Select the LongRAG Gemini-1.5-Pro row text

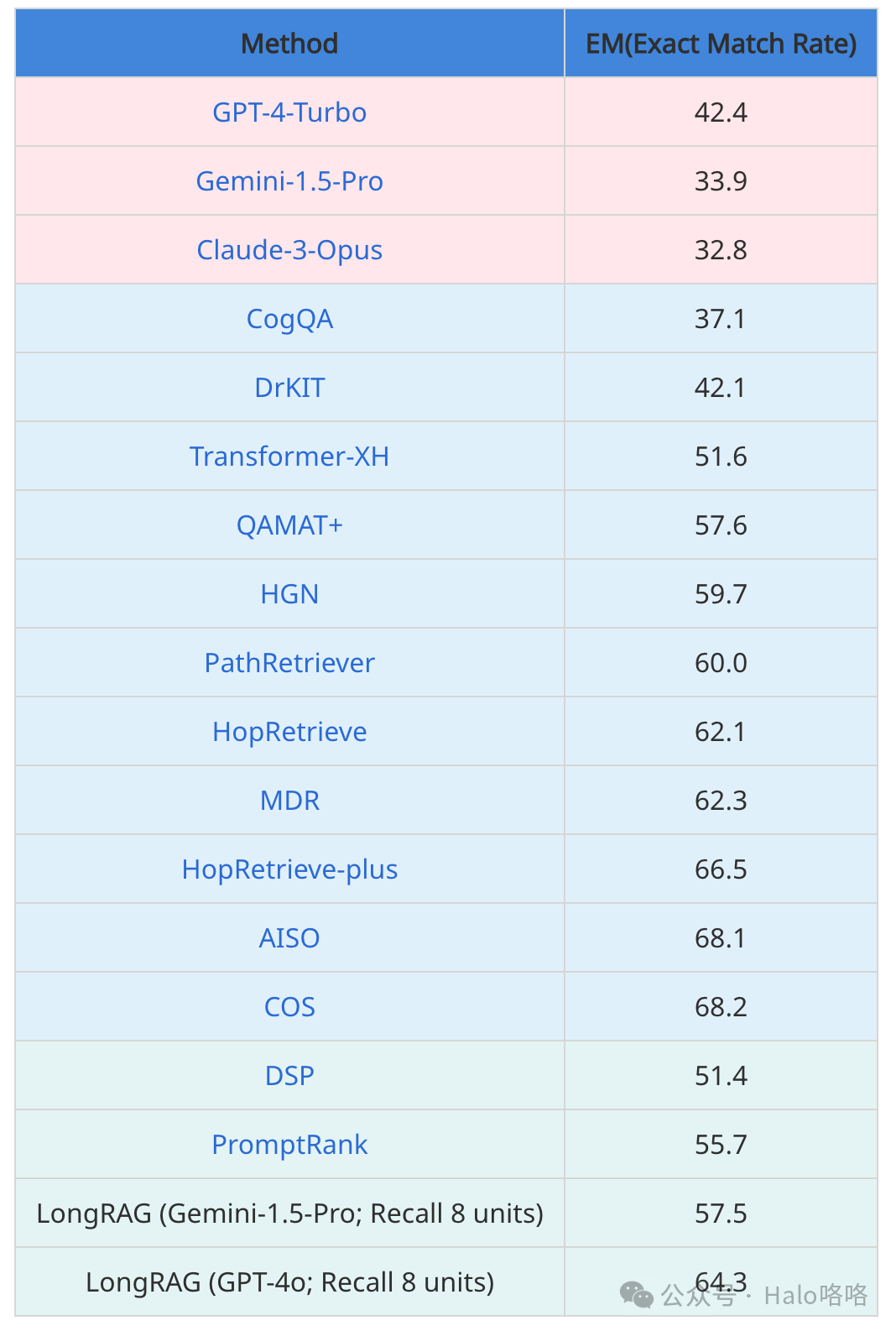[x=289, y=1214]
